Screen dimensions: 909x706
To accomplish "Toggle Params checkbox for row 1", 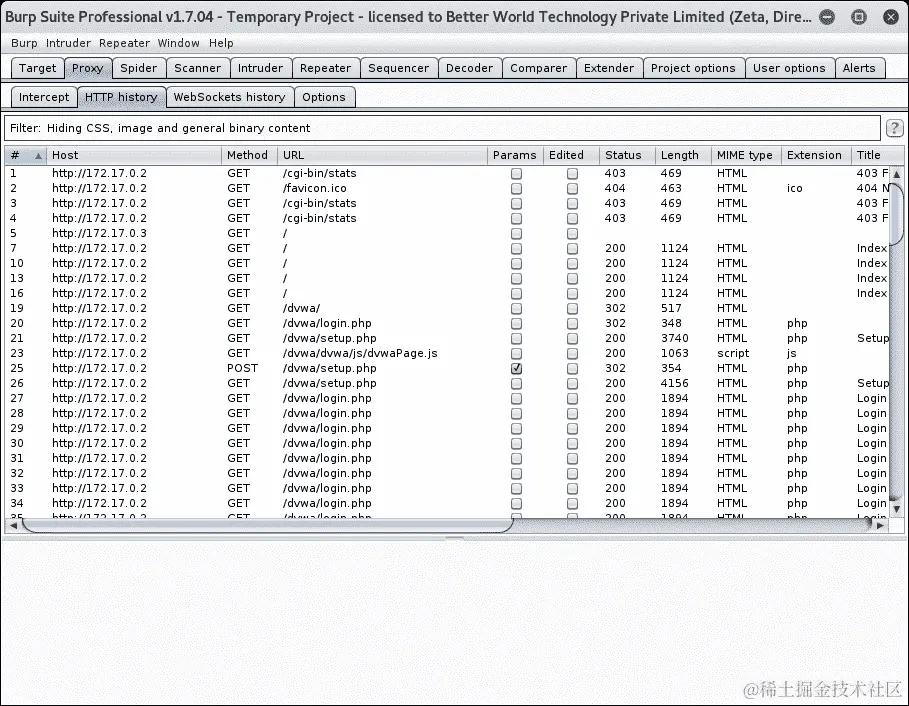I will click(516, 173).
